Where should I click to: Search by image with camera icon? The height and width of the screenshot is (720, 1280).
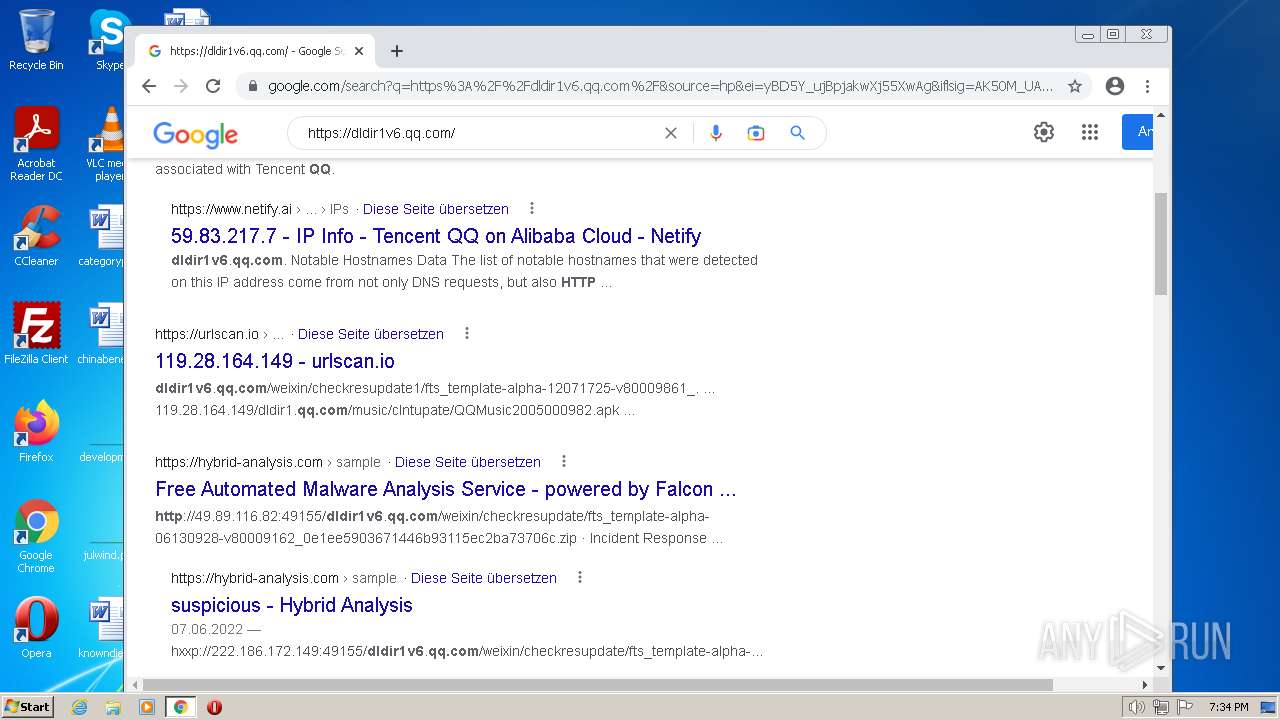pos(756,133)
